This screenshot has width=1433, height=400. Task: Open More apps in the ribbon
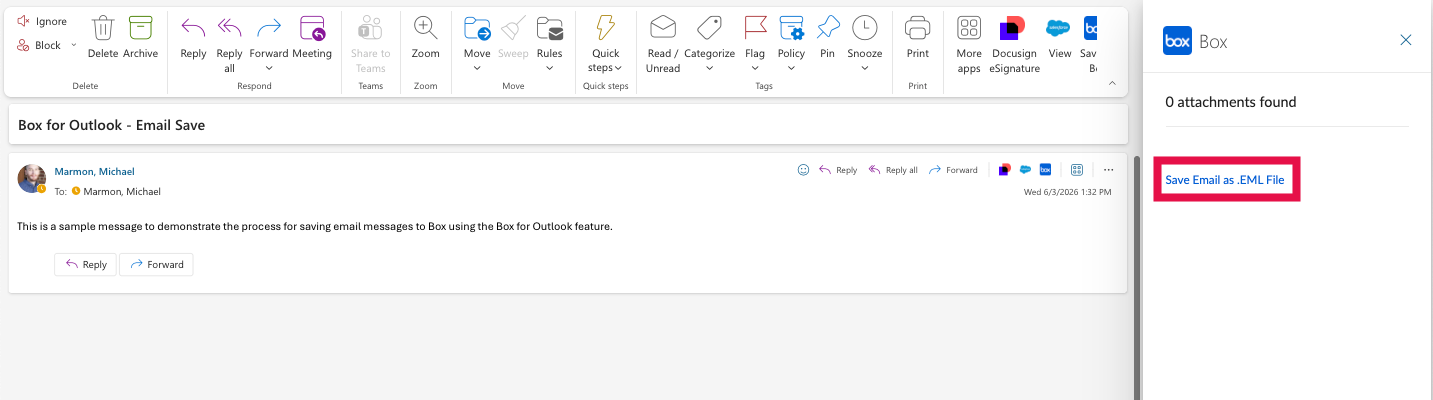coord(969,45)
